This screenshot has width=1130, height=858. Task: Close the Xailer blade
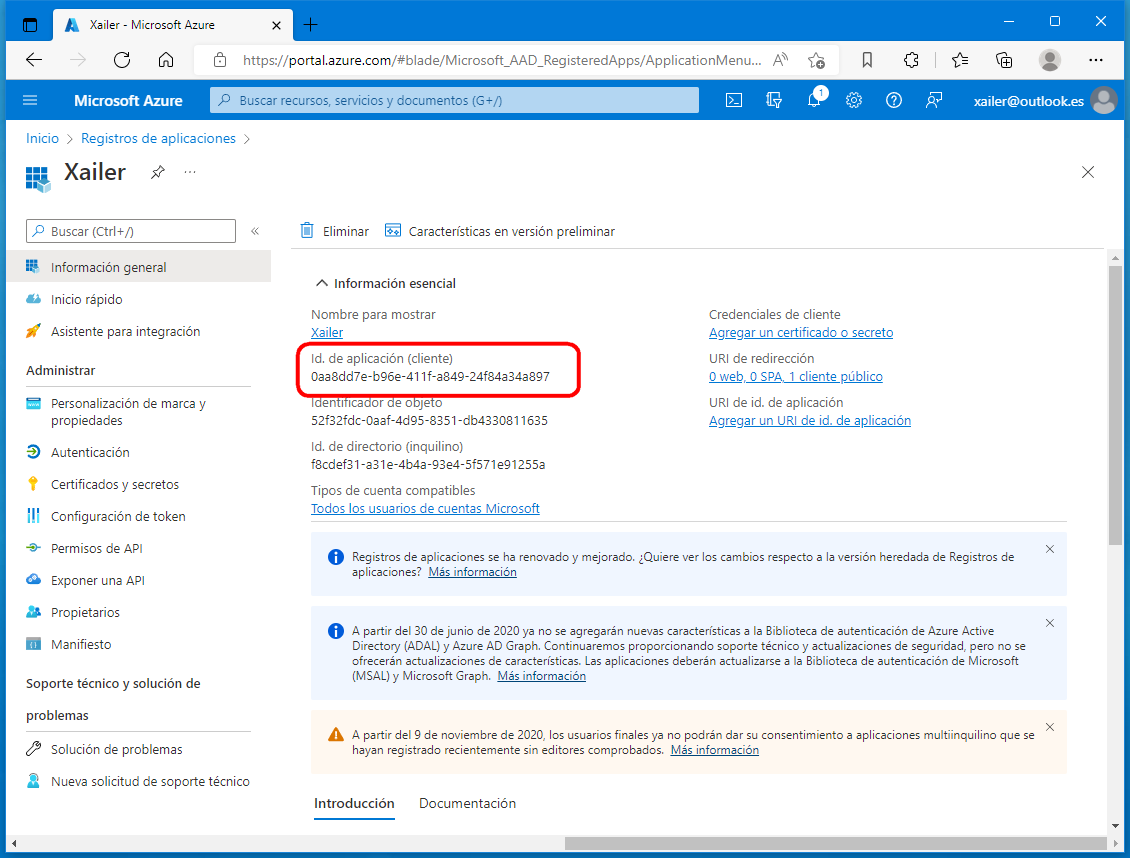(x=1087, y=172)
